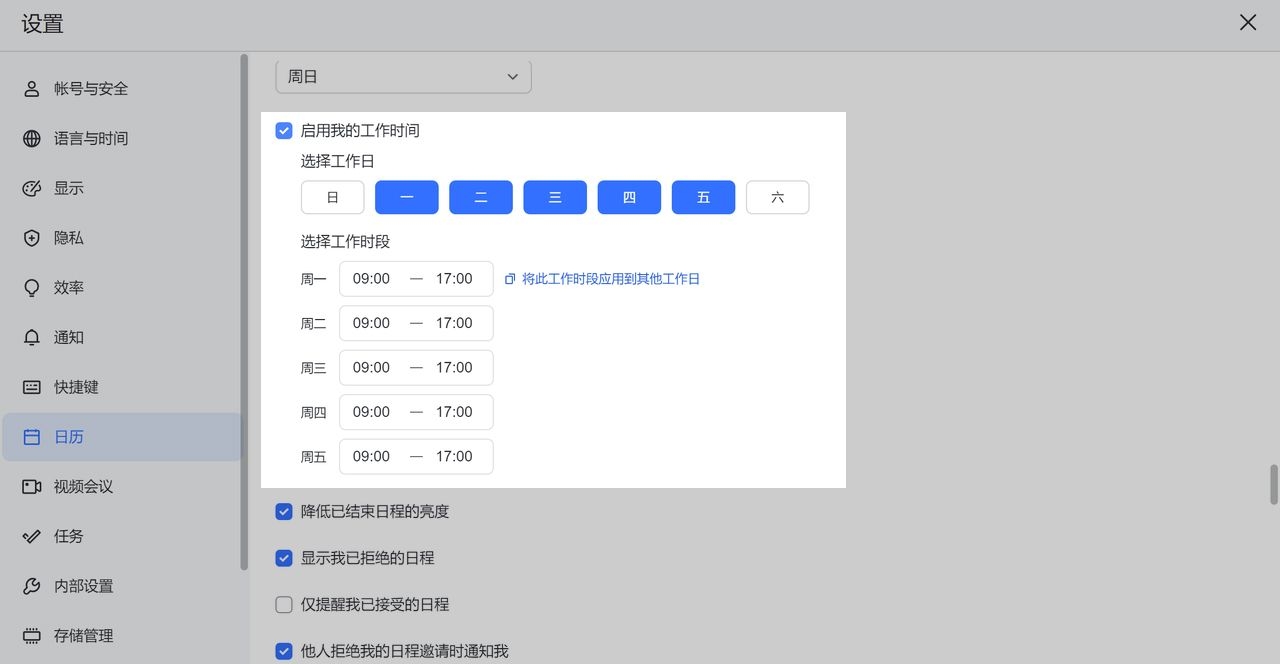Click the copy icon beside 将此工作时段应用到其他工作日

click(x=510, y=279)
